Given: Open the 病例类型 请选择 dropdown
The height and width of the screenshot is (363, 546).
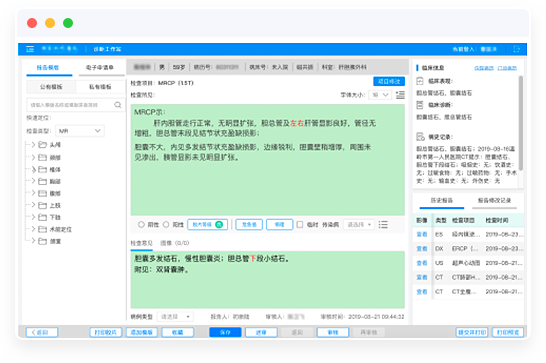Looking at the screenshot, I should (175, 317).
